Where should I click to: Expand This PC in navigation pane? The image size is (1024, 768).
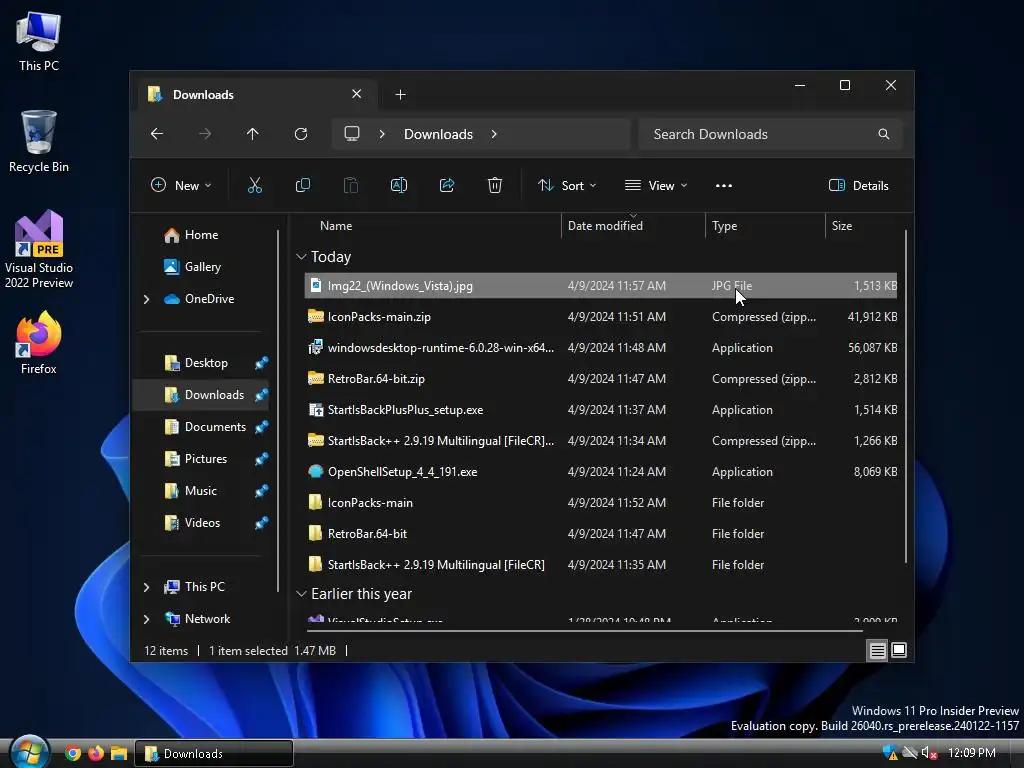[x=146, y=587]
